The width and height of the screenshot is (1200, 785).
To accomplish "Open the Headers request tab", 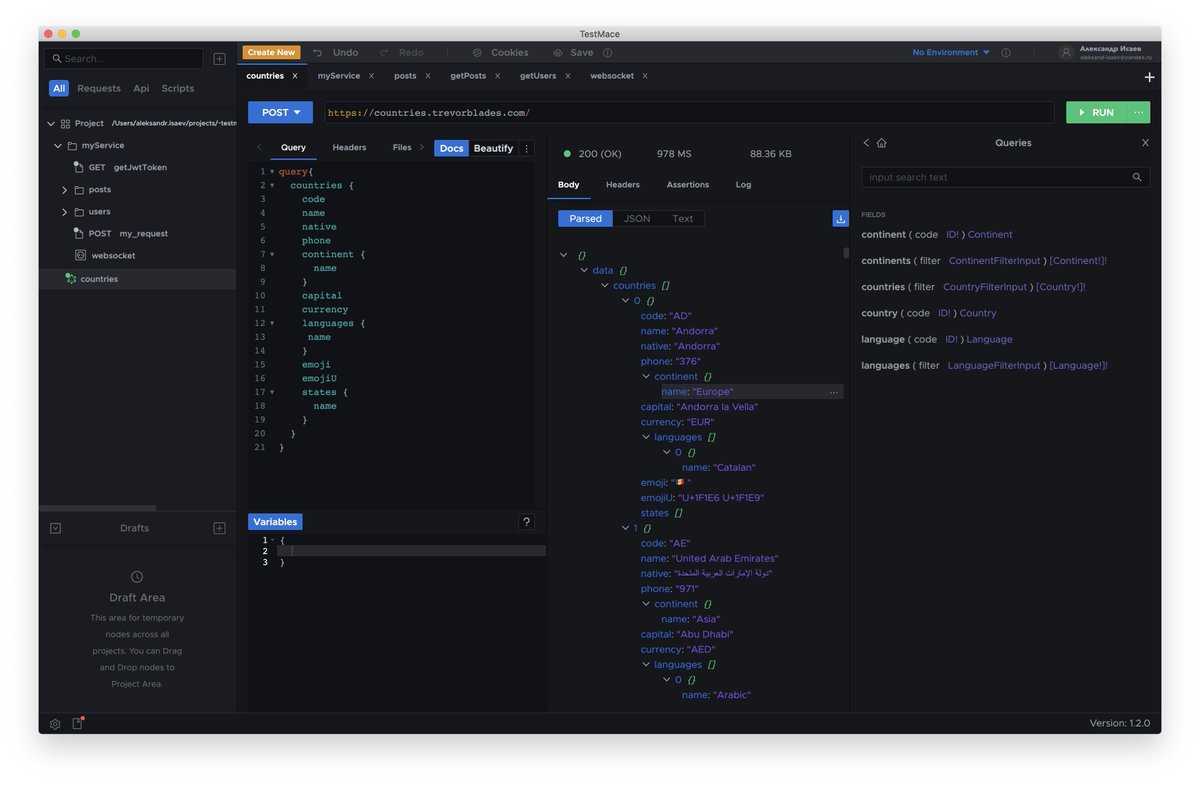I will pyautogui.click(x=349, y=148).
